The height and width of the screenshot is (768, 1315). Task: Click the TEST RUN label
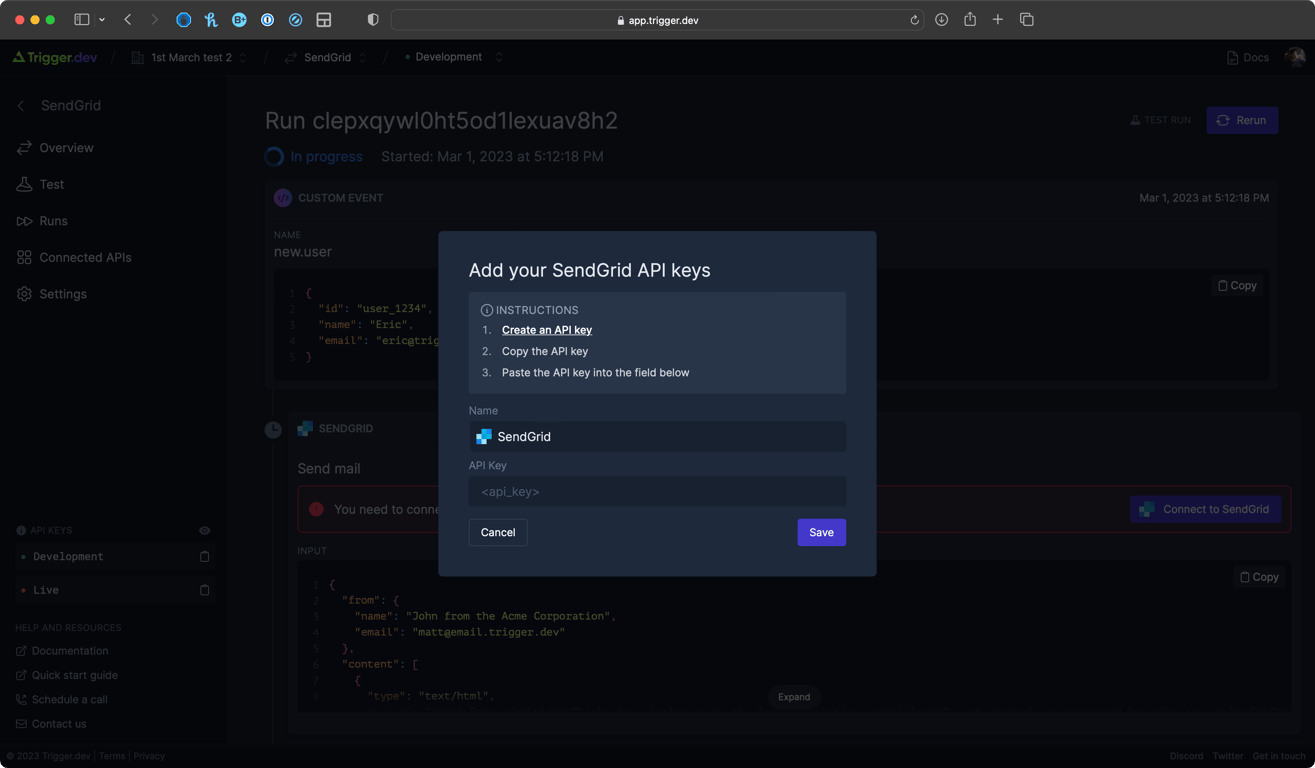coord(1160,120)
